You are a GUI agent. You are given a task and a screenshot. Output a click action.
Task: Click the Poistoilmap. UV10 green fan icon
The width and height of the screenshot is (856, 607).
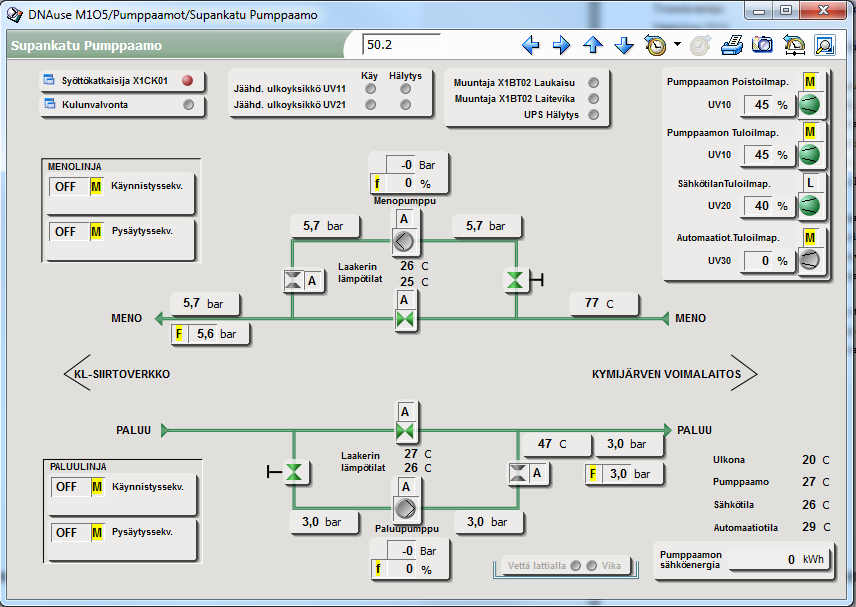pos(810,104)
